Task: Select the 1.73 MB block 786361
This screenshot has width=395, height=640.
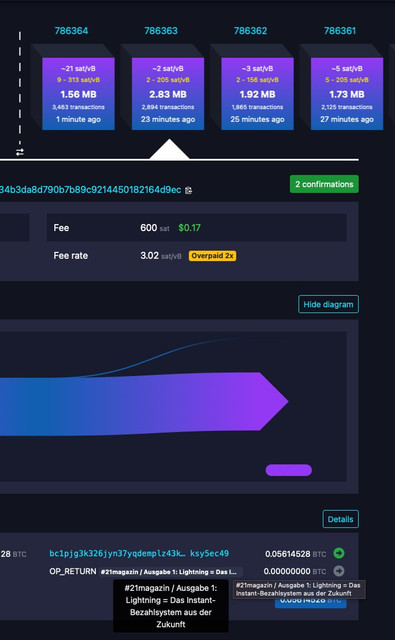Action: tap(347, 94)
